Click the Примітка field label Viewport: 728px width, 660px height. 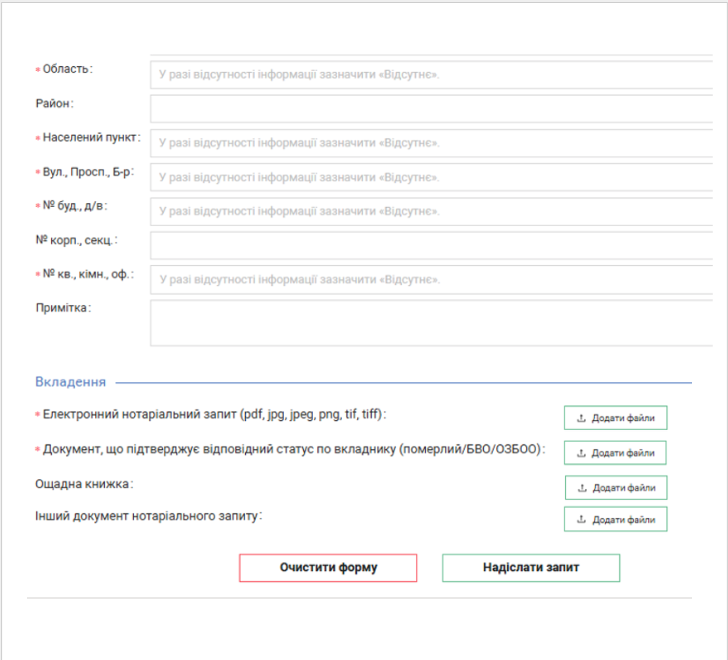[62, 308]
